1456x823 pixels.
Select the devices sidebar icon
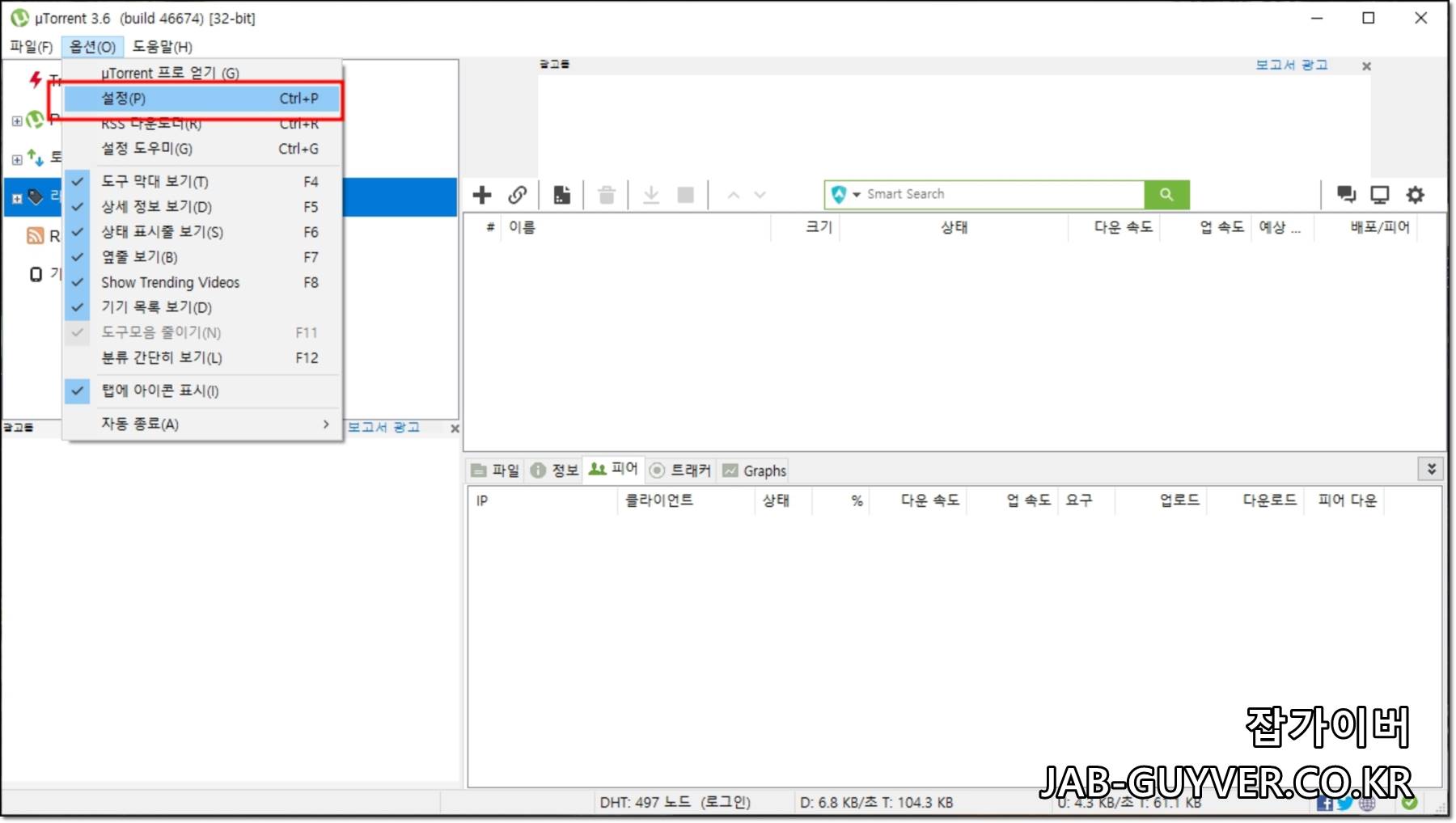coord(36,274)
